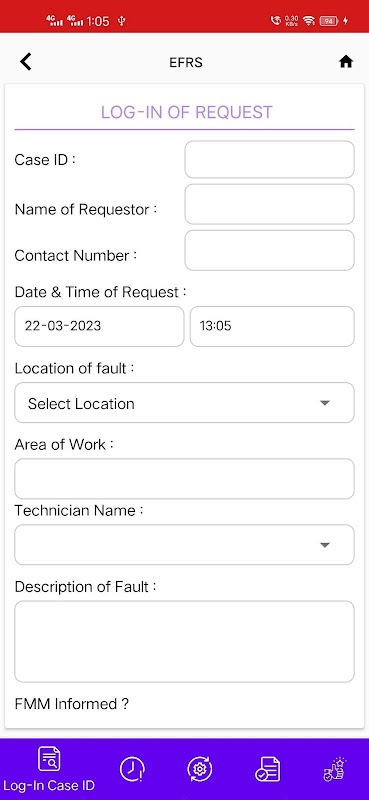Screen dimensions: 369x800
Task: Open the date picker showing 22-03-2023
Action: click(x=99, y=326)
